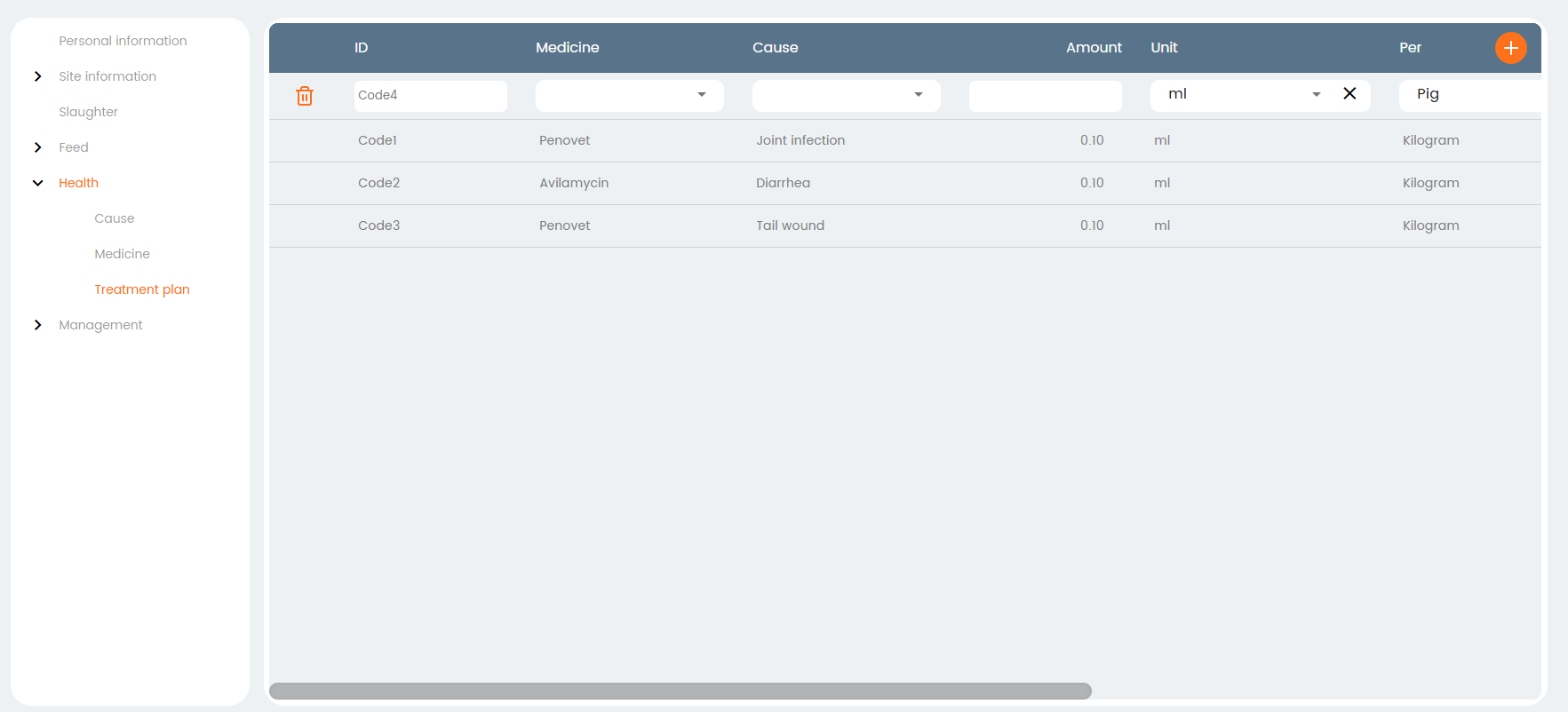
Task: Select the Health menu label
Action: [x=78, y=183]
